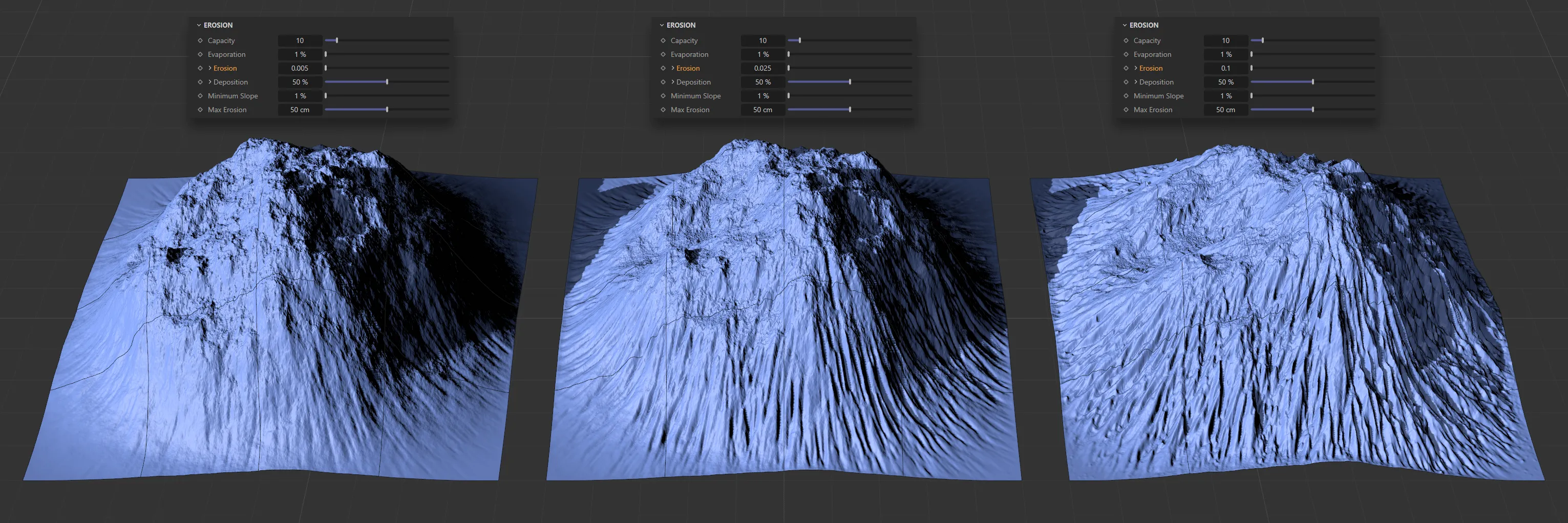Click the keyframe diamond beside Evaporation in middle panel
Screen dimensions: 1568x523
663,54
